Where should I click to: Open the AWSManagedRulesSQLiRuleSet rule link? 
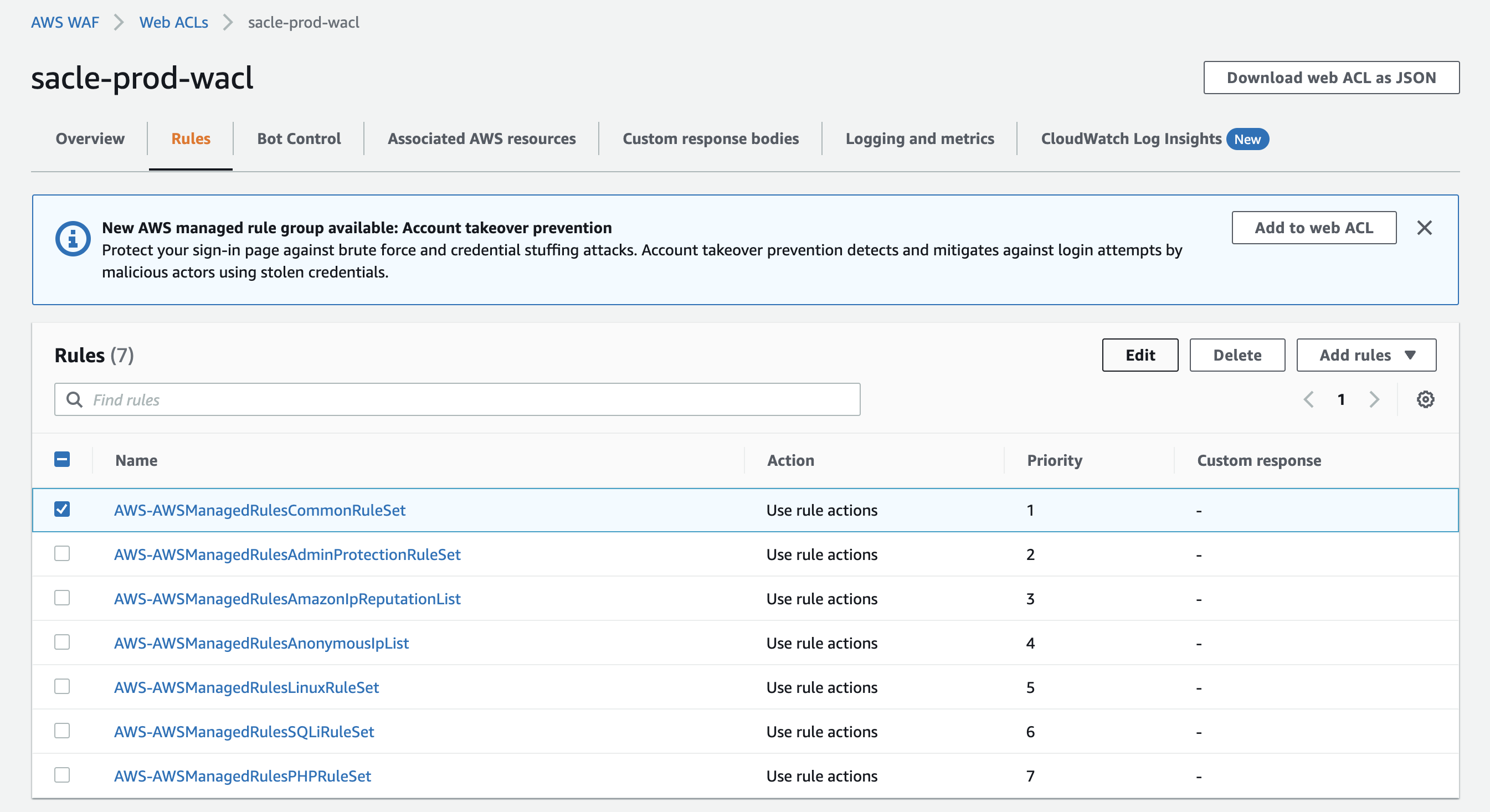(244, 732)
